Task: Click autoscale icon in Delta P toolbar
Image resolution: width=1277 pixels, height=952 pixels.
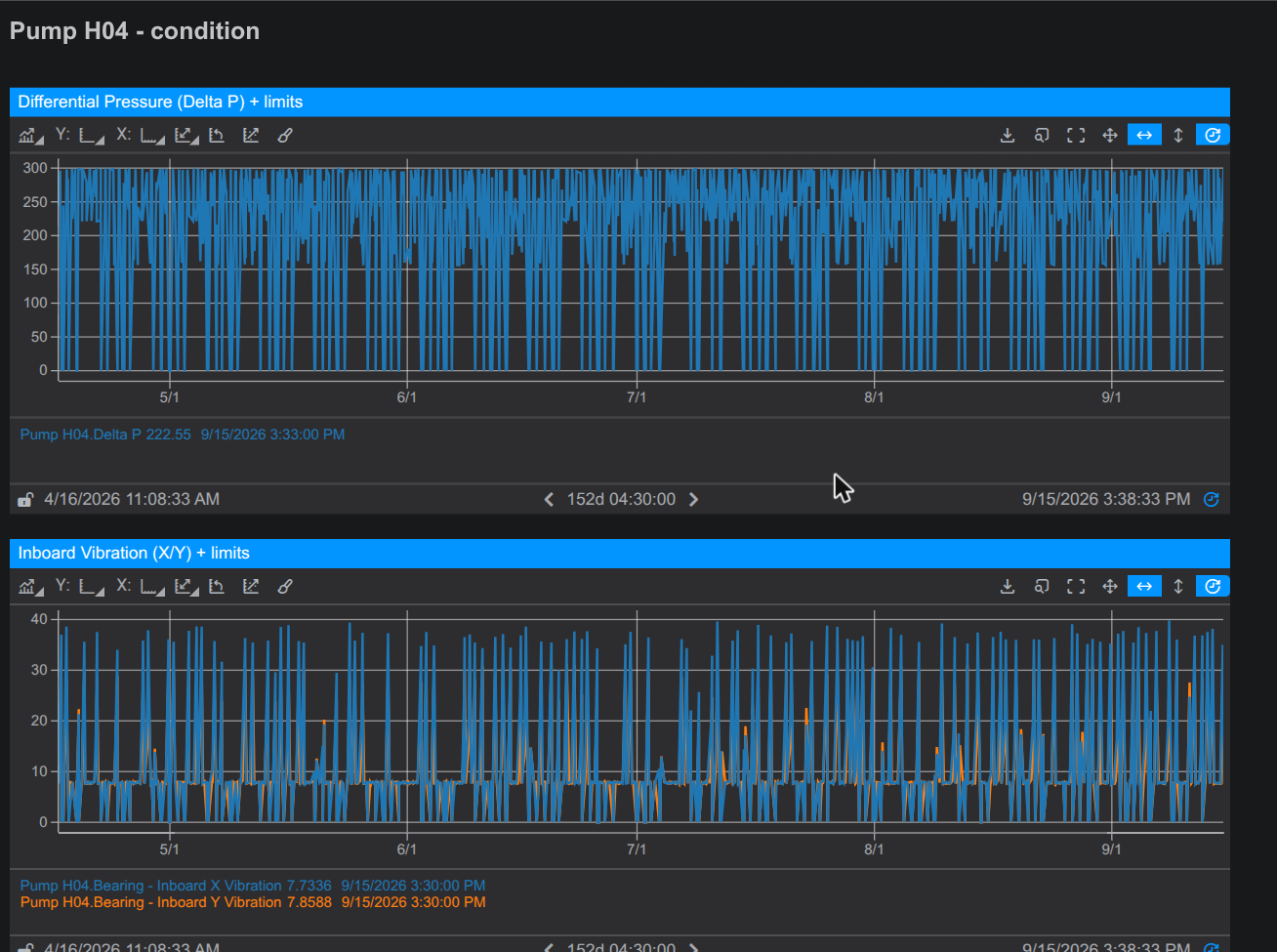Action: click(251, 135)
